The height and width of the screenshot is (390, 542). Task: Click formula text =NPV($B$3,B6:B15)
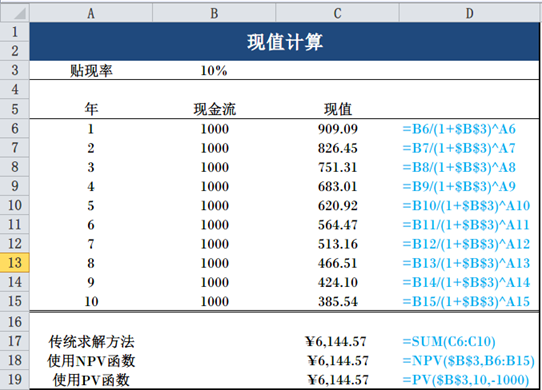tap(469, 361)
